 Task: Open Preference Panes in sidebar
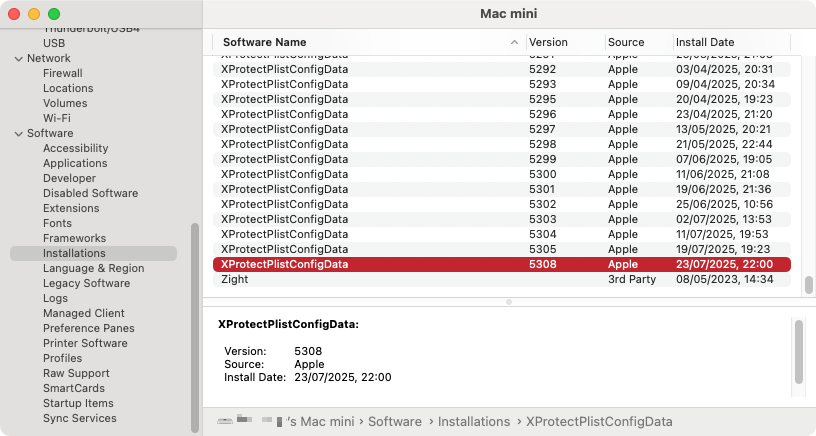click(x=88, y=328)
